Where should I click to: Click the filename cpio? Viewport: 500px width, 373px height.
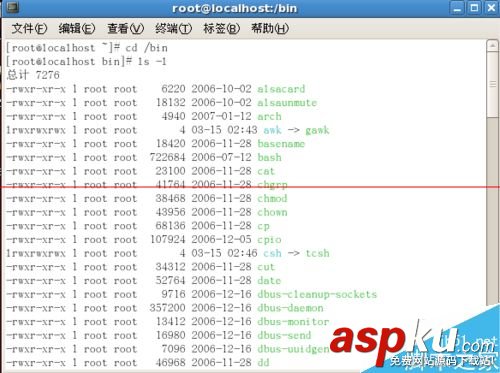[x=269, y=240]
